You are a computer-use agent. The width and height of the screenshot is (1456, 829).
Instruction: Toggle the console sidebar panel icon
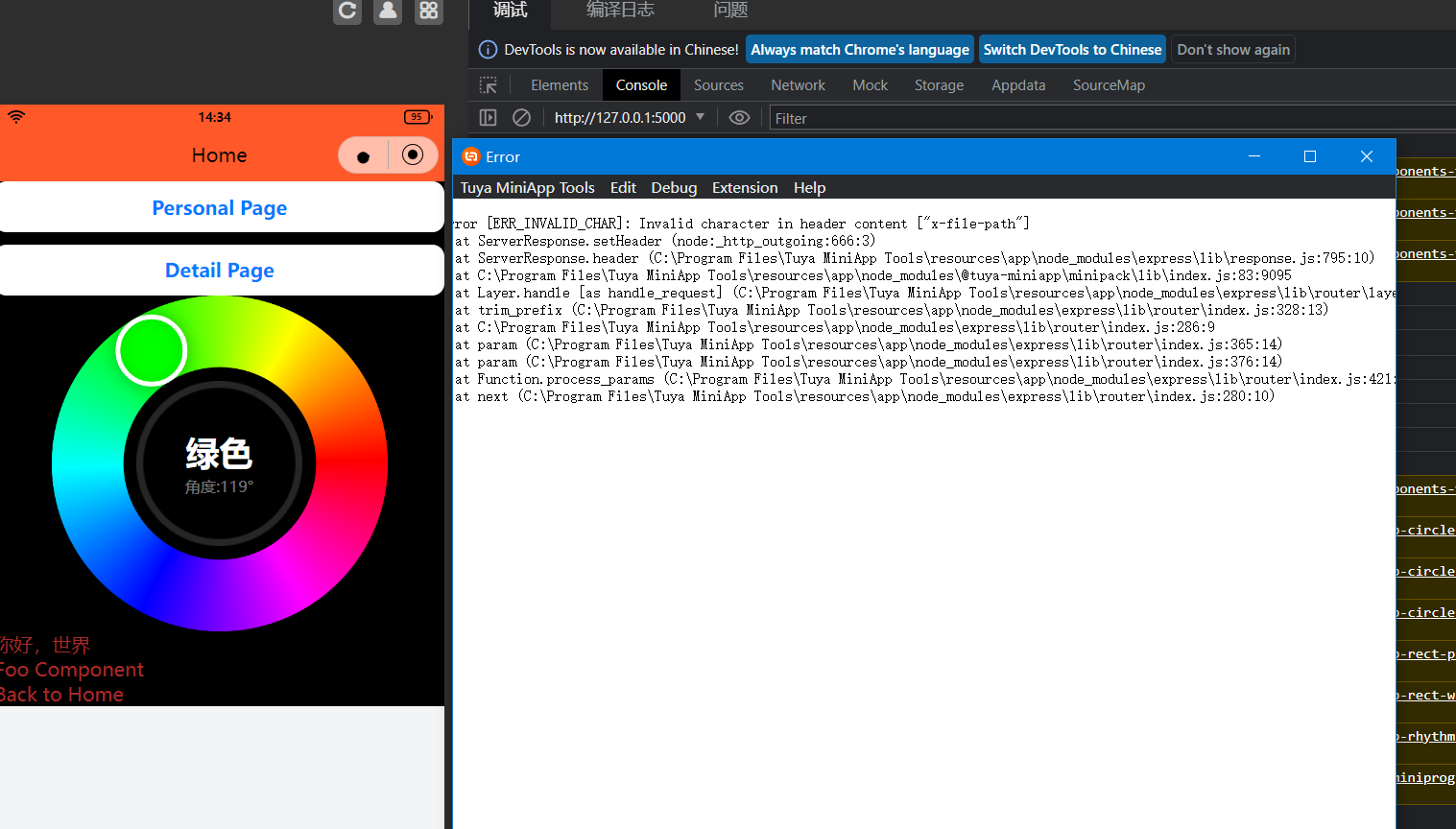click(x=489, y=118)
